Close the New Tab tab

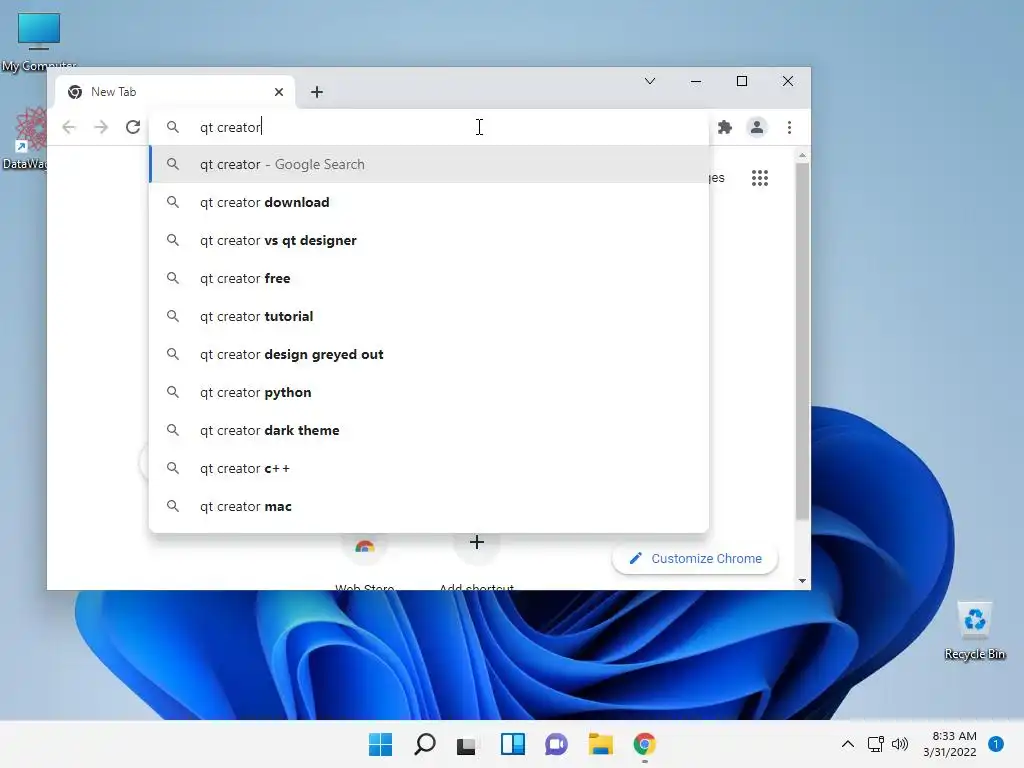coord(279,92)
